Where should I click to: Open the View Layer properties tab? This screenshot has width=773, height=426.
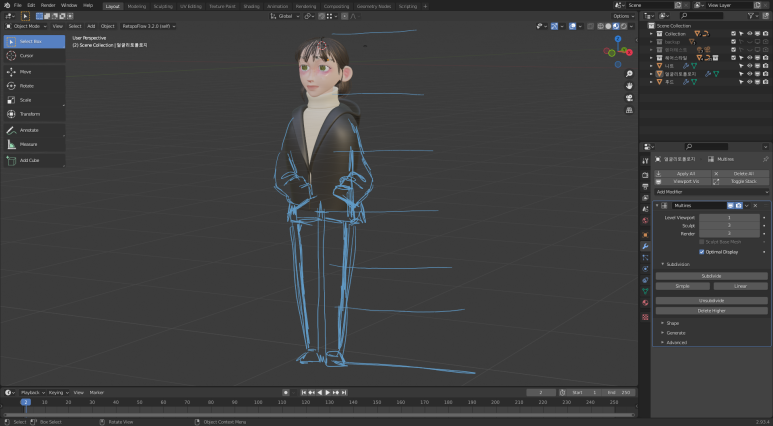click(x=645, y=198)
